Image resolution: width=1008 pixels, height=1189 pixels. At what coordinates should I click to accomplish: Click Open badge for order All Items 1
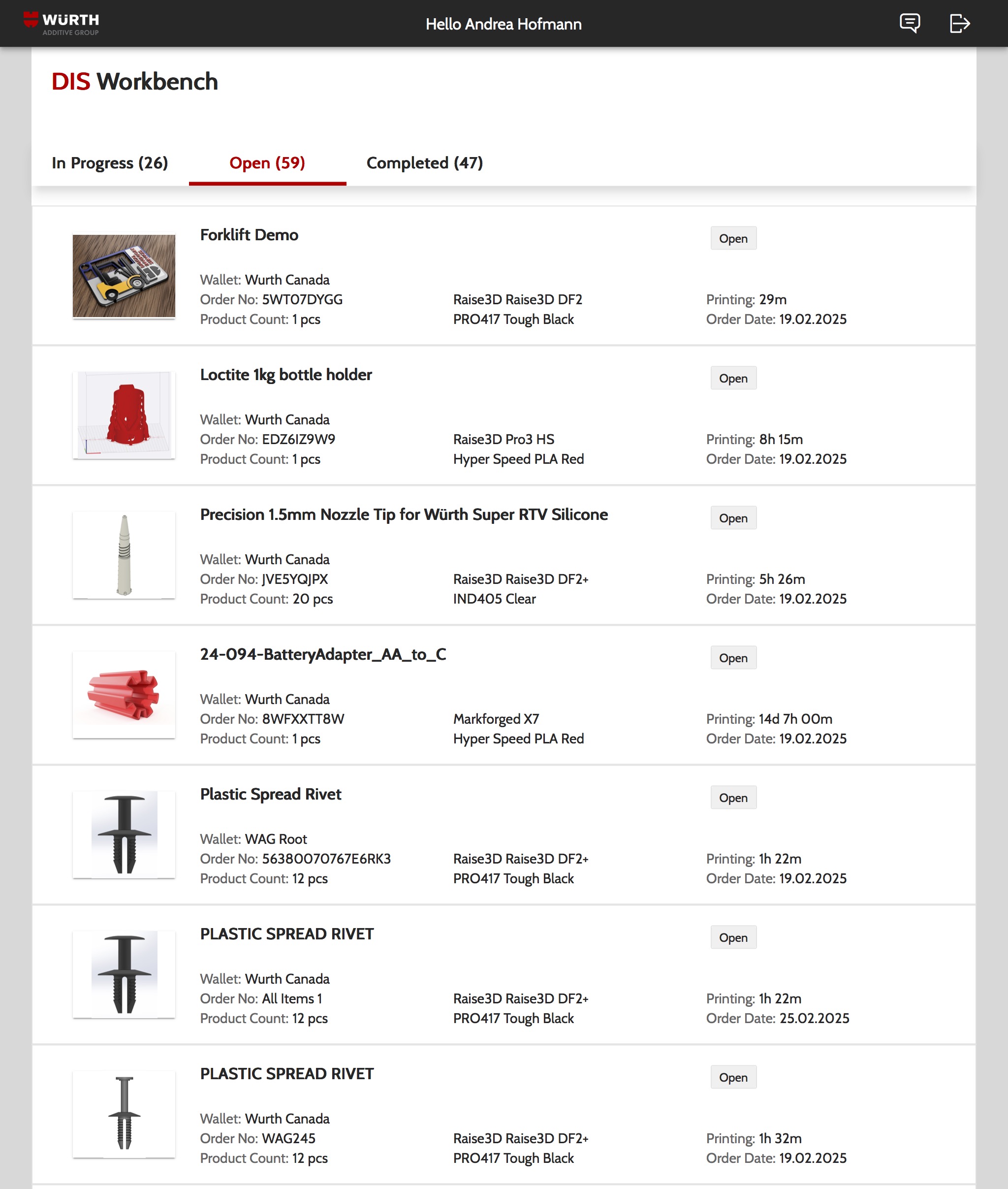733,937
